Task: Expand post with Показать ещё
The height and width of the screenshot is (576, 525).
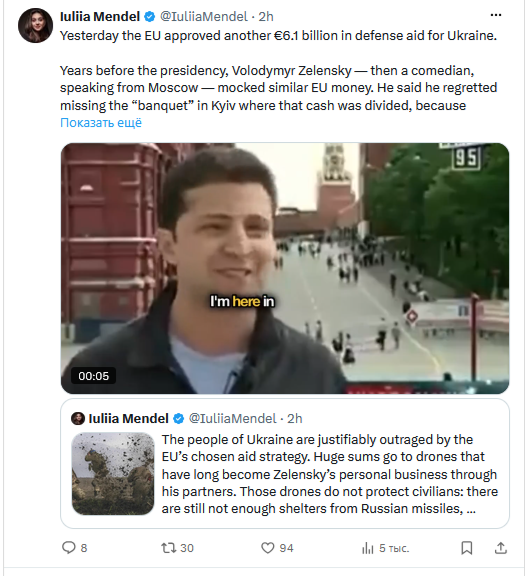Action: (101, 122)
